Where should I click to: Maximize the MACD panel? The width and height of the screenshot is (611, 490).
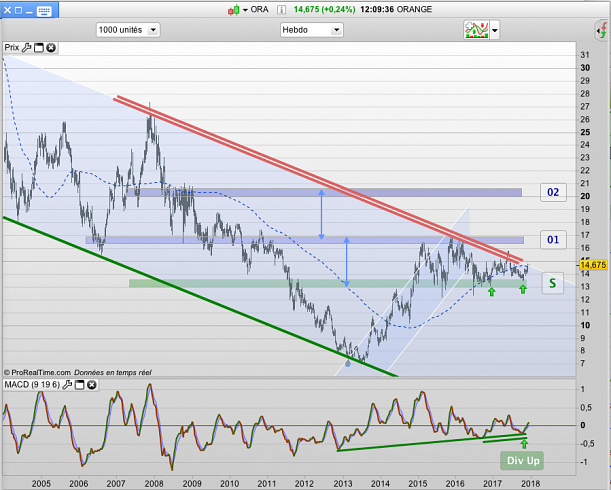pyautogui.click(x=79, y=385)
